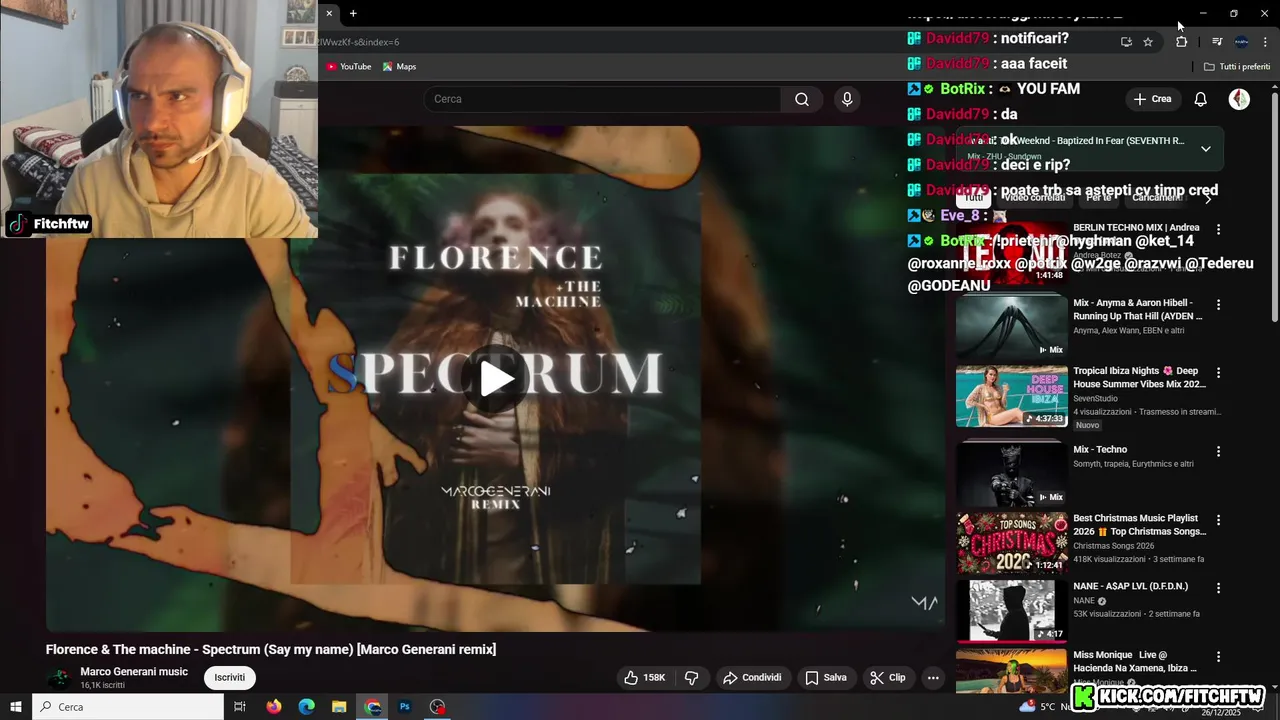Image resolution: width=1280 pixels, height=720 pixels.
Task: Open Marco Generani music channel name
Action: pyautogui.click(x=134, y=672)
